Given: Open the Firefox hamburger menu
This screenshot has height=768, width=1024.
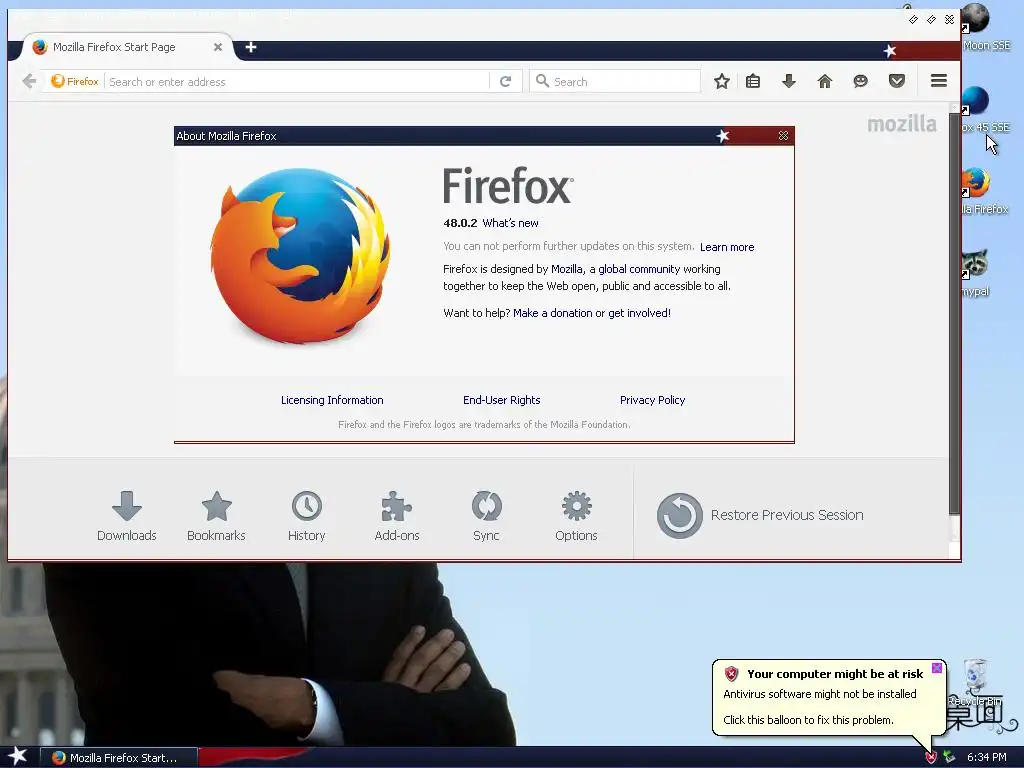Looking at the screenshot, I should [x=939, y=81].
